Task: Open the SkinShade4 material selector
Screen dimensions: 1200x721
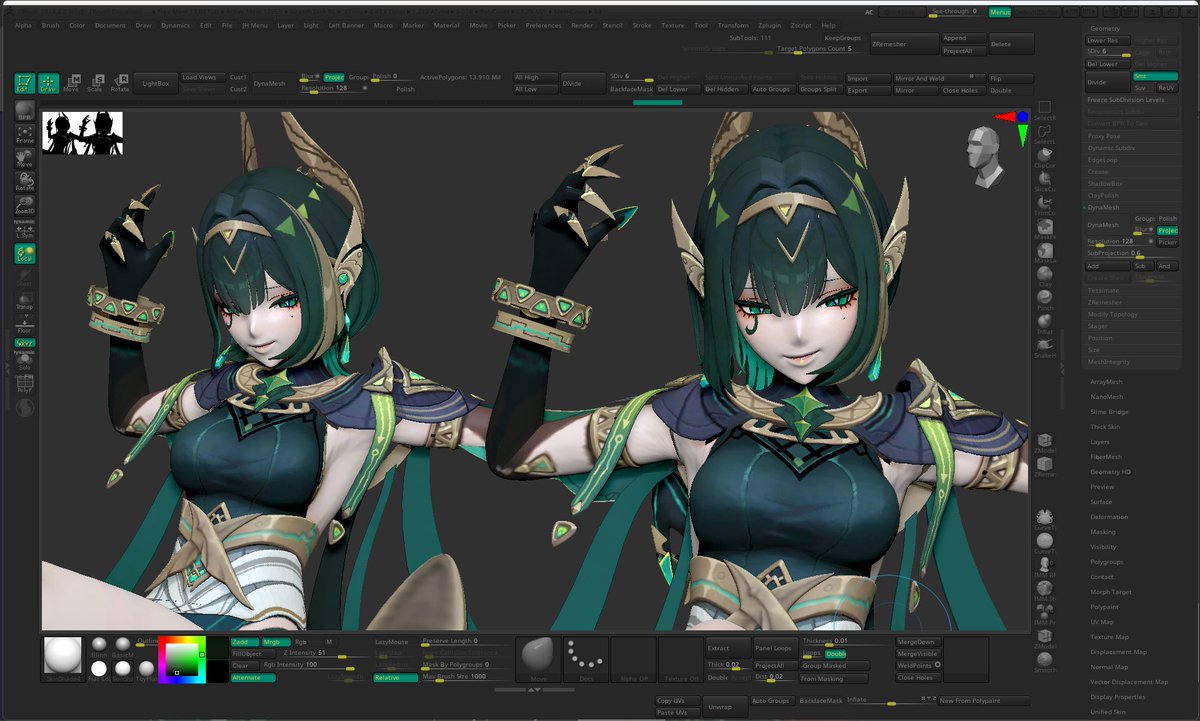Action: (62, 659)
